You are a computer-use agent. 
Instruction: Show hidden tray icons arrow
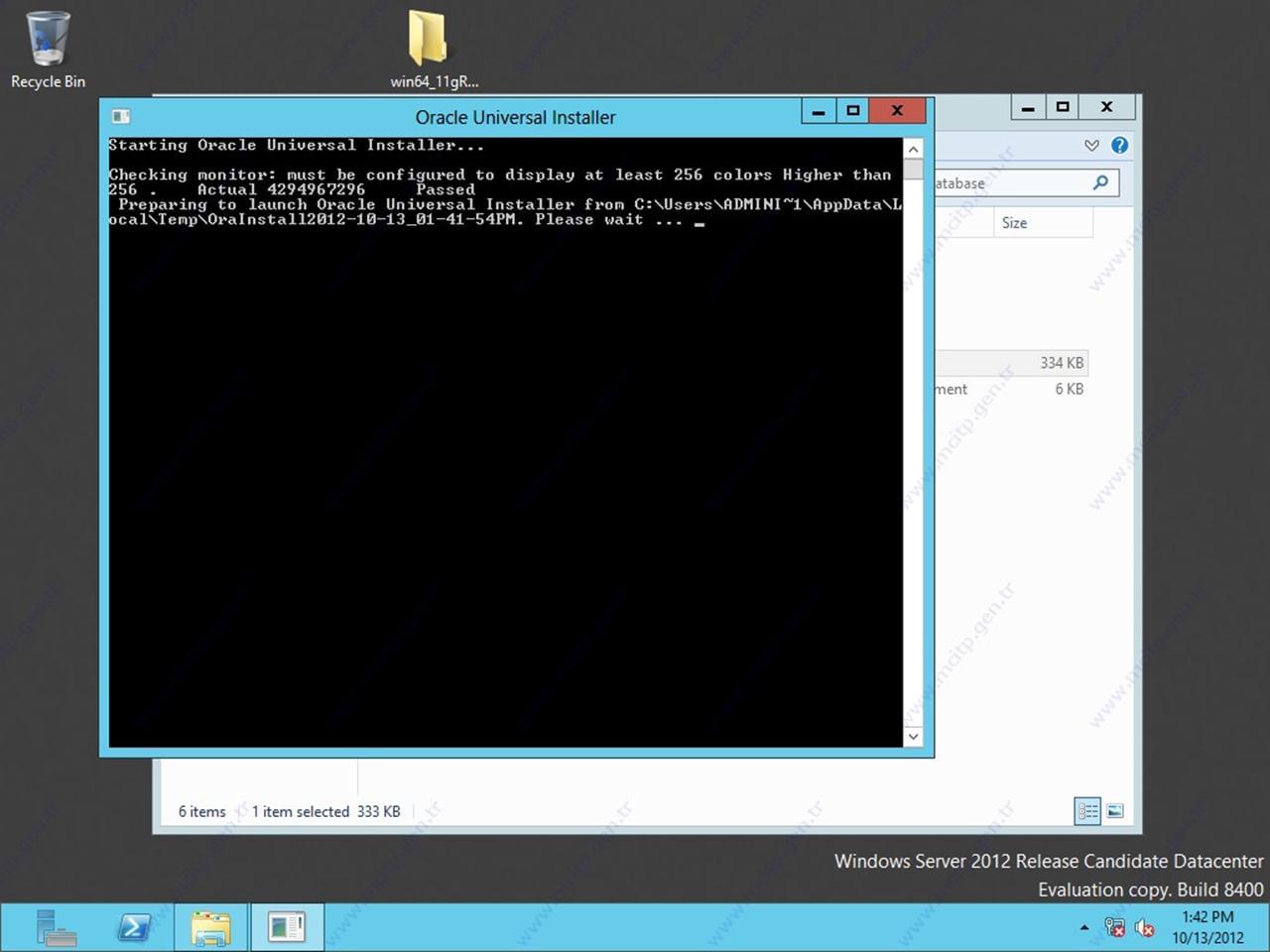pos(1084,928)
